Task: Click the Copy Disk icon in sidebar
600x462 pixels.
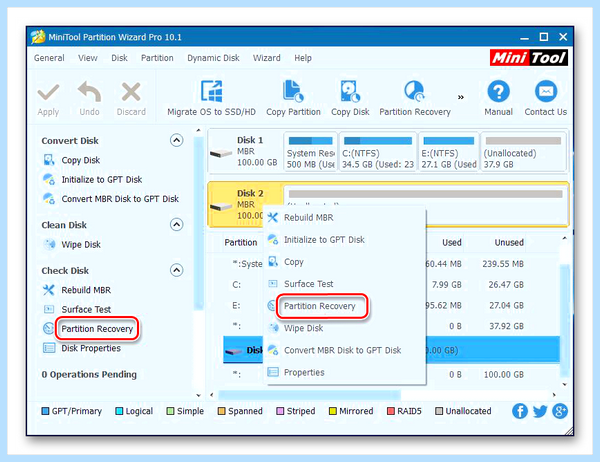Action: (x=49, y=160)
